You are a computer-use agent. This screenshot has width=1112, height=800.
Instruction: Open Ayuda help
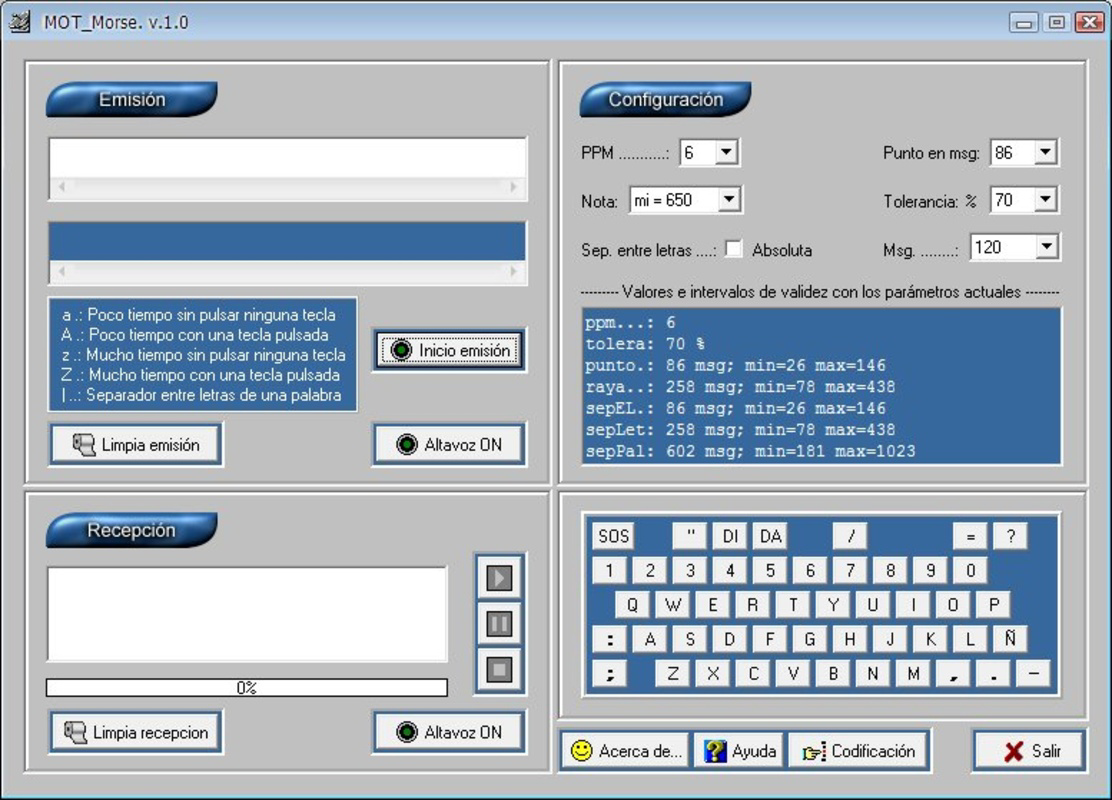740,751
